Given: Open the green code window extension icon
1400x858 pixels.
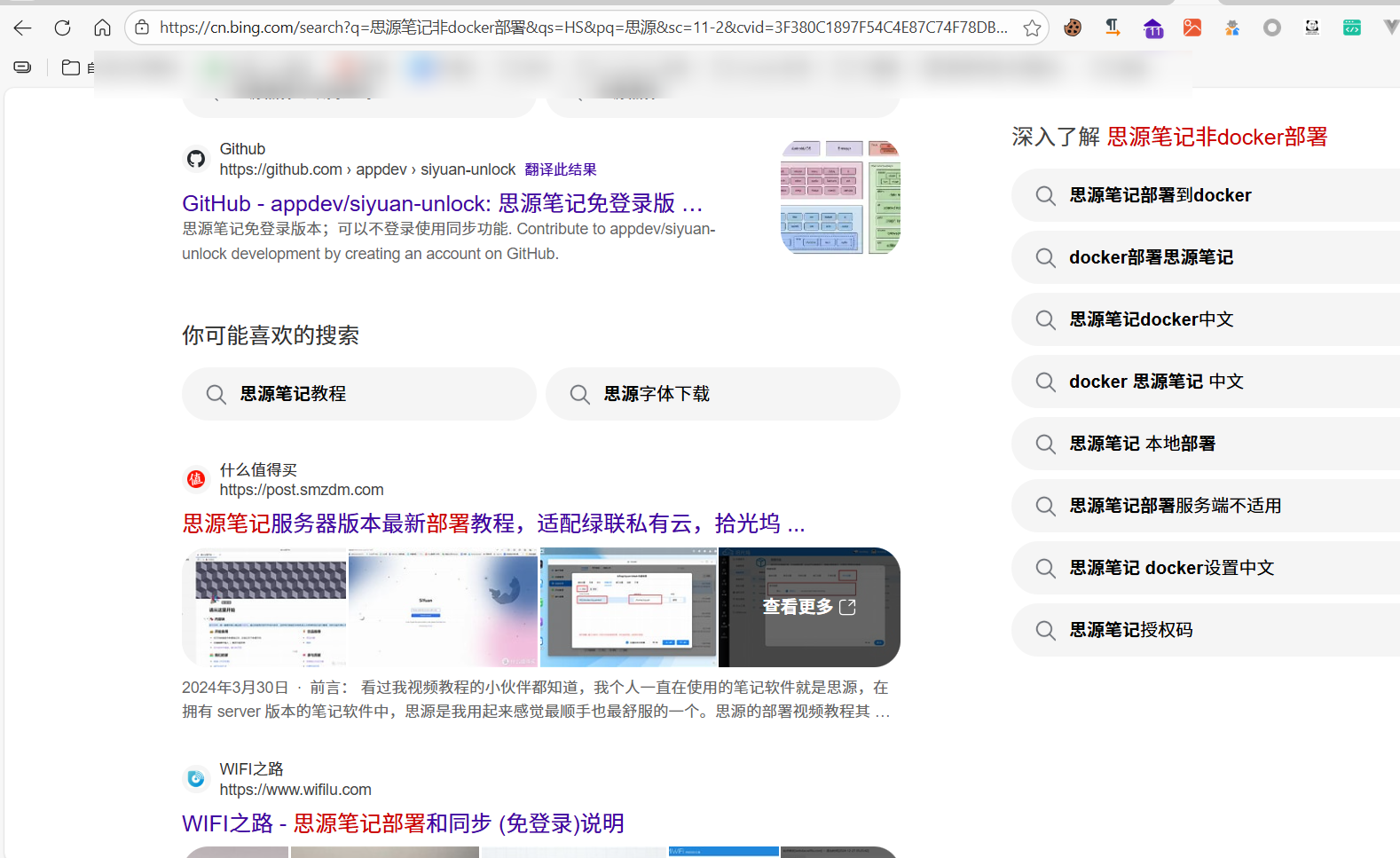Looking at the screenshot, I should 1352,28.
